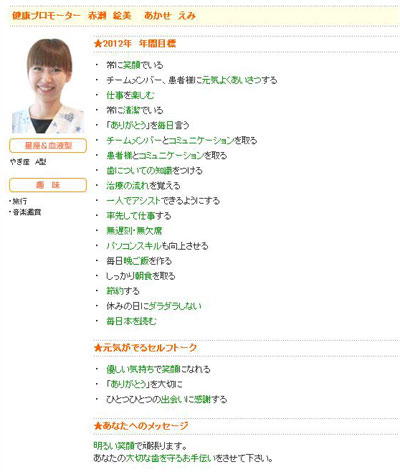Click the ★2012年 年間目標 heading
The width and height of the screenshot is (400, 472).
pyautogui.click(x=135, y=44)
